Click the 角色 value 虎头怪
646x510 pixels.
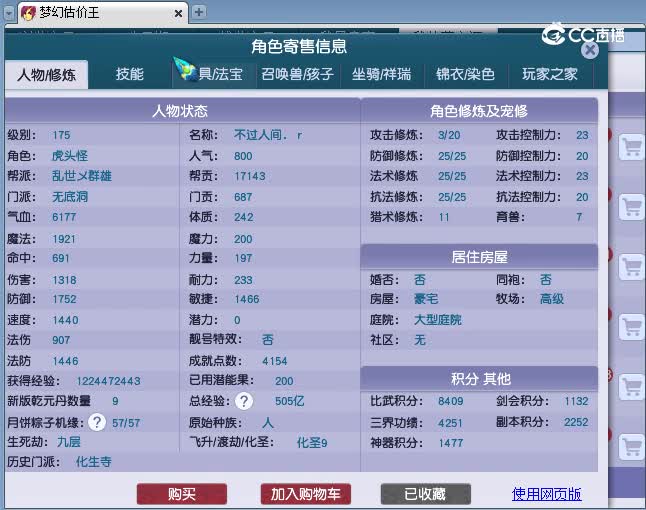(x=70, y=156)
